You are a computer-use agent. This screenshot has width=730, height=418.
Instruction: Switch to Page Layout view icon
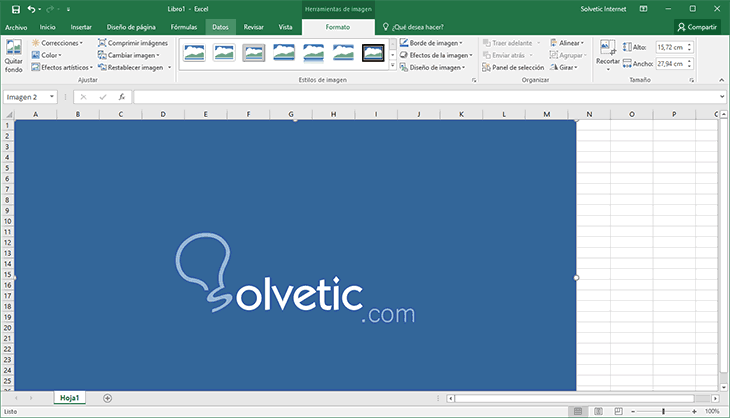599,411
